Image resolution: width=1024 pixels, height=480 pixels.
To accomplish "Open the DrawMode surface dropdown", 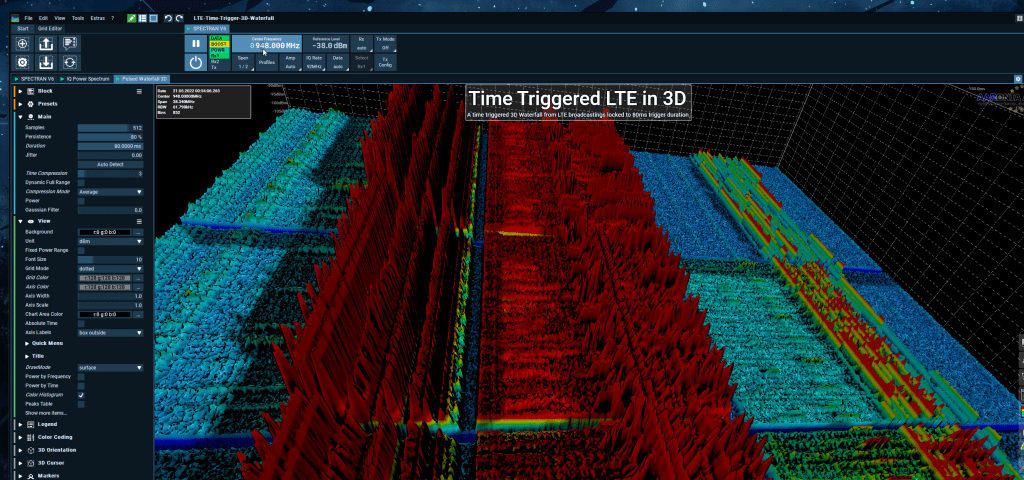I will [110, 367].
